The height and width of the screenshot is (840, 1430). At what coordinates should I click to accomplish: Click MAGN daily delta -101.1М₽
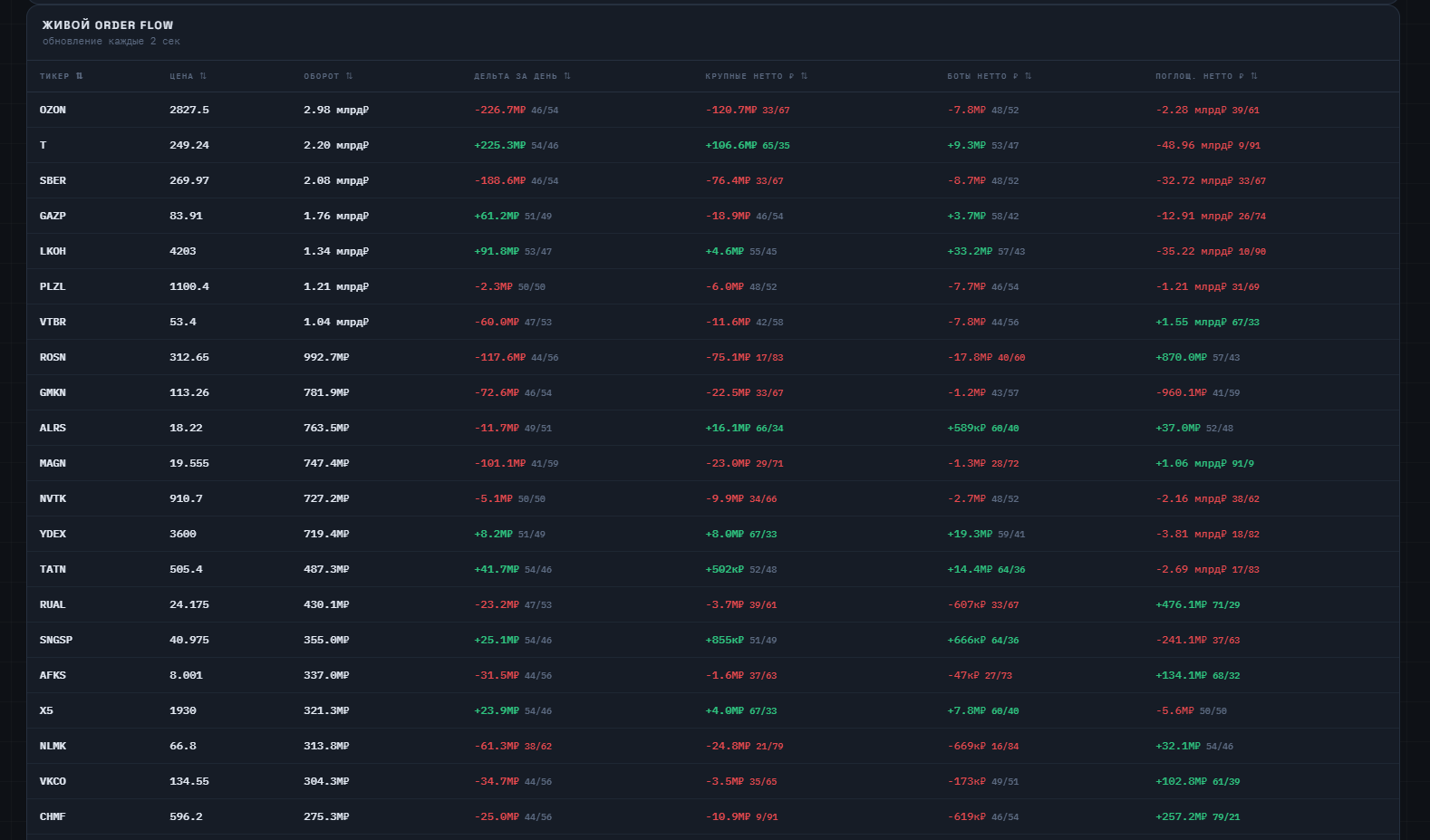pyautogui.click(x=500, y=463)
